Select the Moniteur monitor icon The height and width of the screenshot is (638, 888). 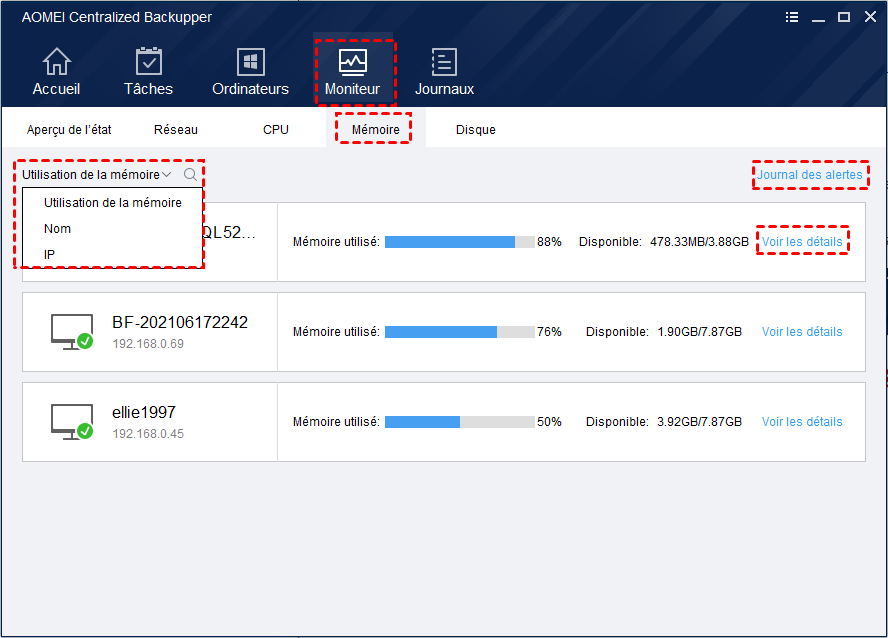tap(352, 62)
